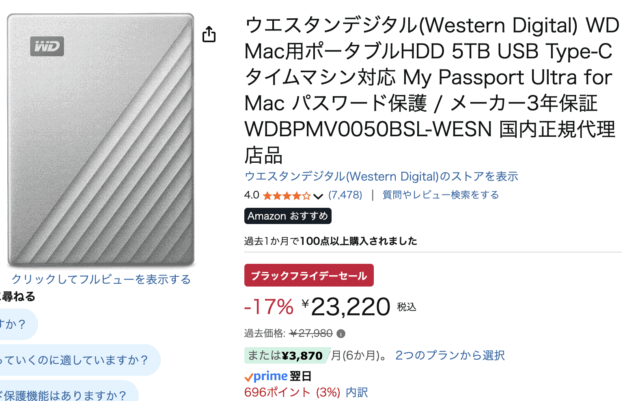Click the info icon beside the past price
638x401 pixels.
341,333
